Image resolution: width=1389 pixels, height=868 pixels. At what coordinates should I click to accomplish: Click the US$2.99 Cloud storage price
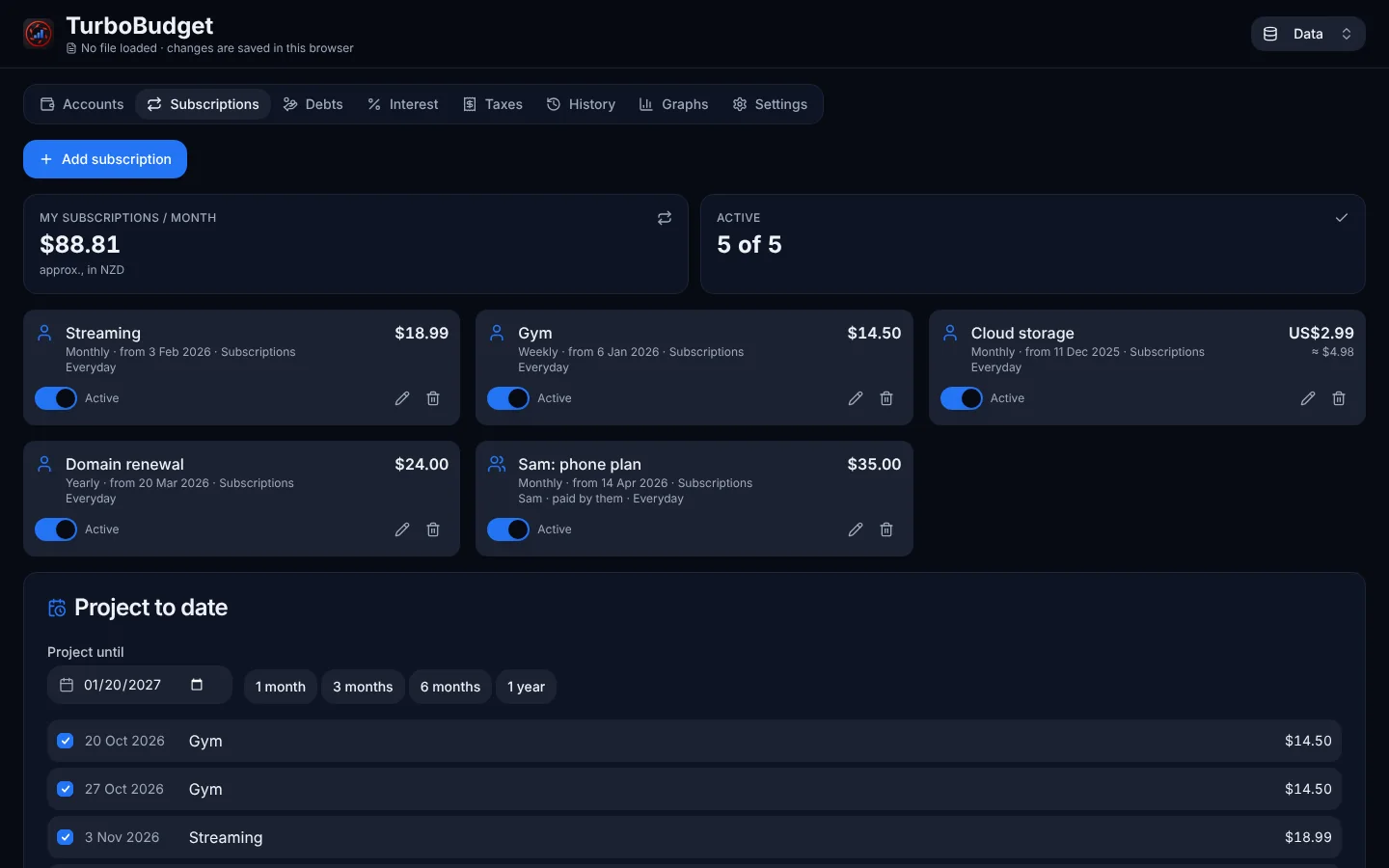click(x=1321, y=333)
